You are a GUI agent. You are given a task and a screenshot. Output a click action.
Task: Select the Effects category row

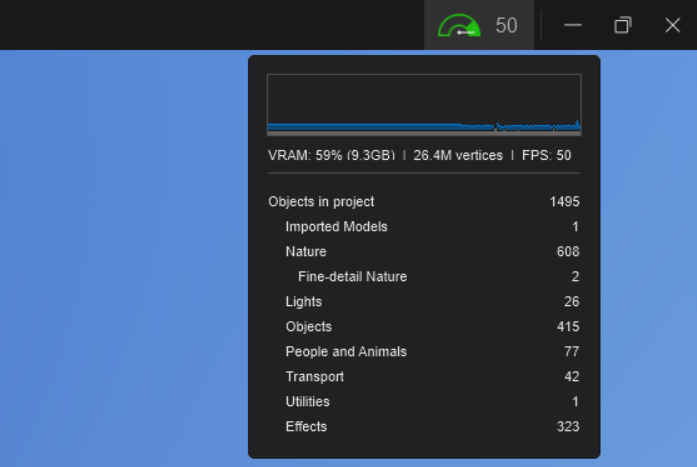[x=306, y=427]
